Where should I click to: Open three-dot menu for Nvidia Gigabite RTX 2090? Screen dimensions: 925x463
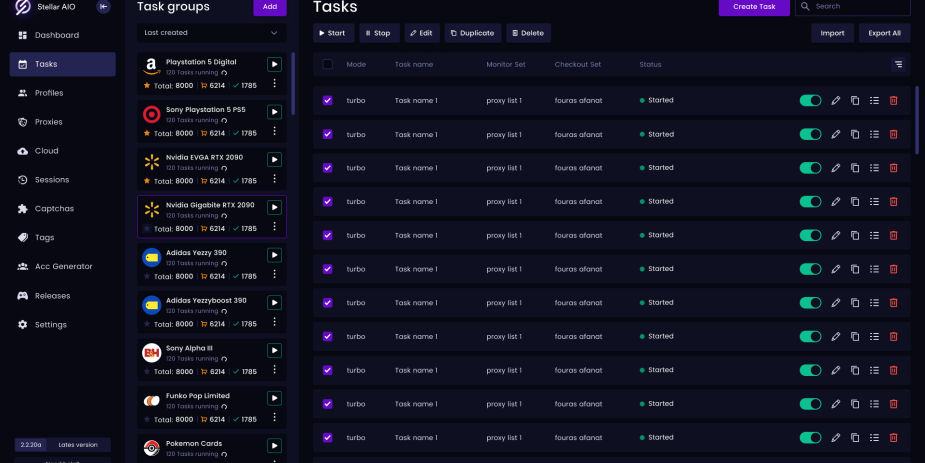click(x=274, y=226)
